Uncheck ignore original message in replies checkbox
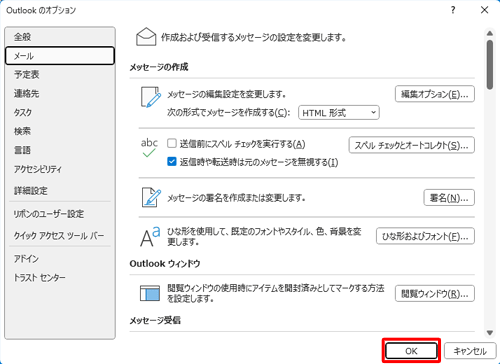The height and width of the screenshot is (364, 500). pyautogui.click(x=172, y=162)
